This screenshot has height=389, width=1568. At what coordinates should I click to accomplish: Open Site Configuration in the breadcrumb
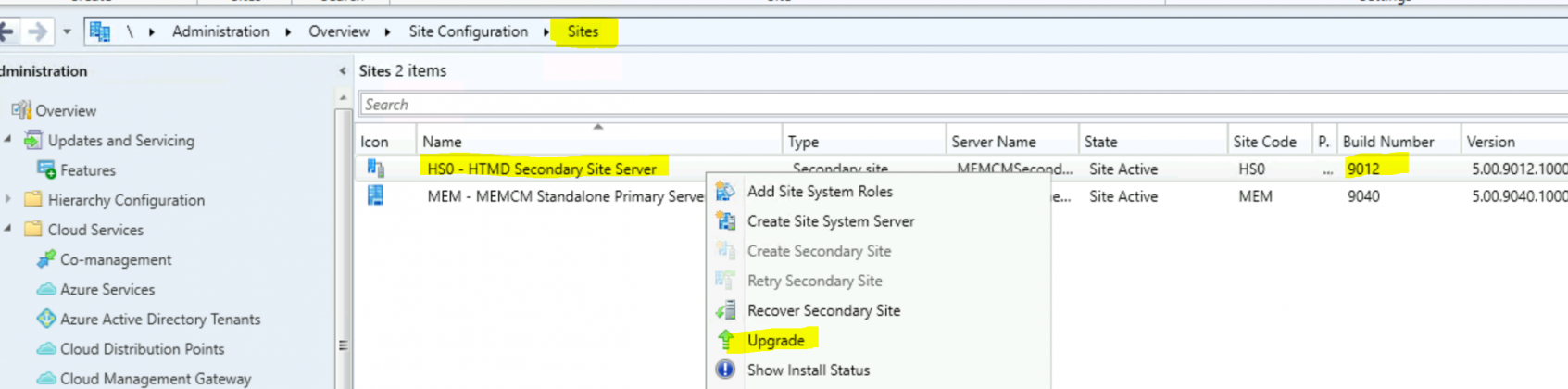click(x=468, y=31)
